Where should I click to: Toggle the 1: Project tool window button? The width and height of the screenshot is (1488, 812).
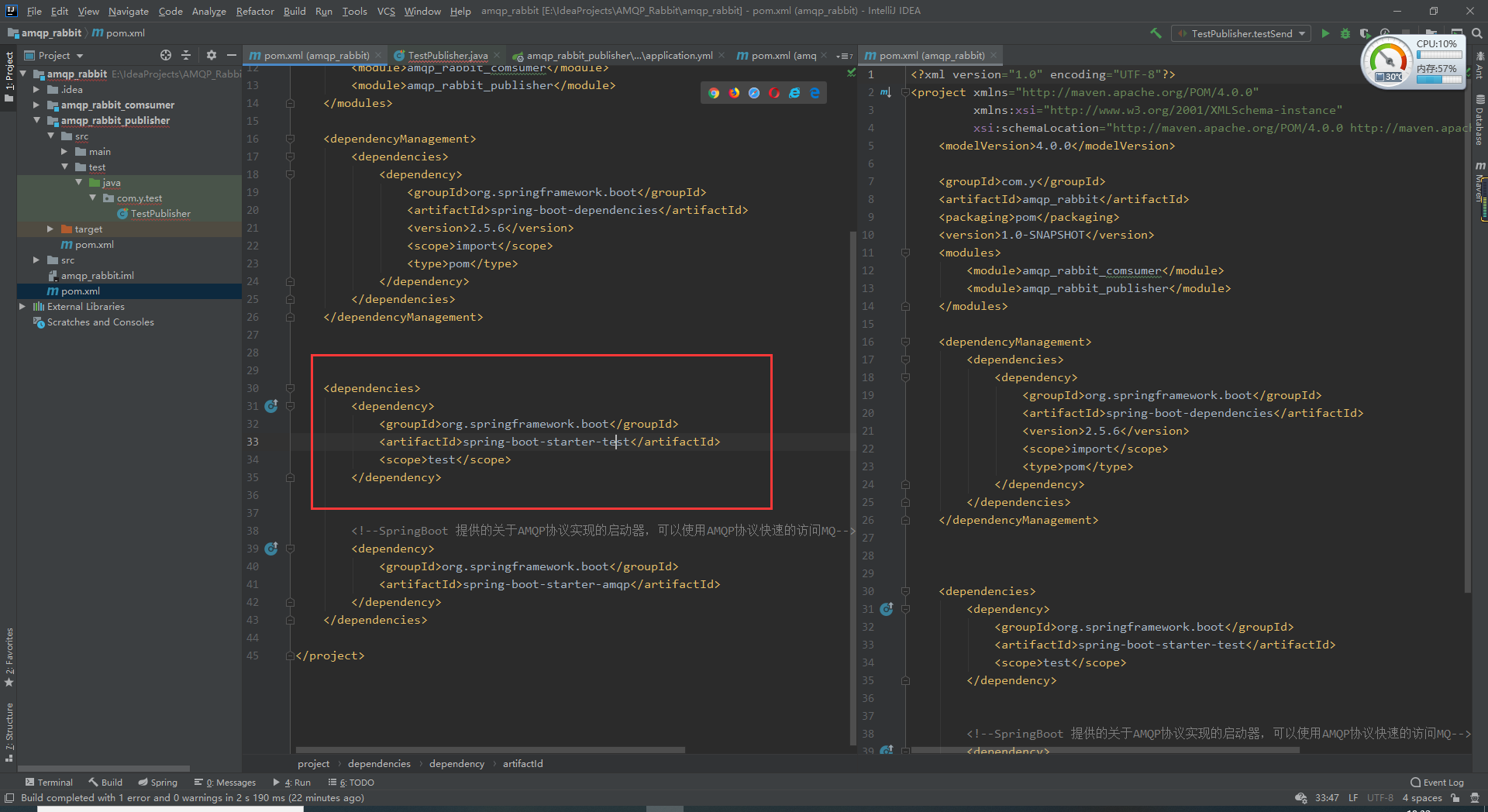pos(9,77)
